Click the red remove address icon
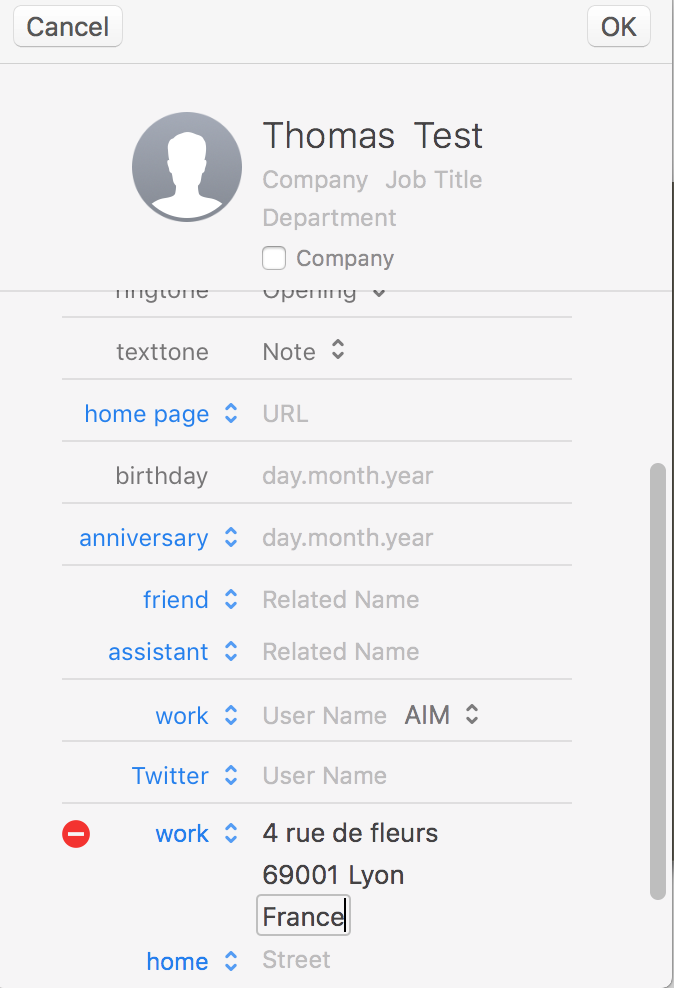The width and height of the screenshot is (674, 988). [76, 833]
